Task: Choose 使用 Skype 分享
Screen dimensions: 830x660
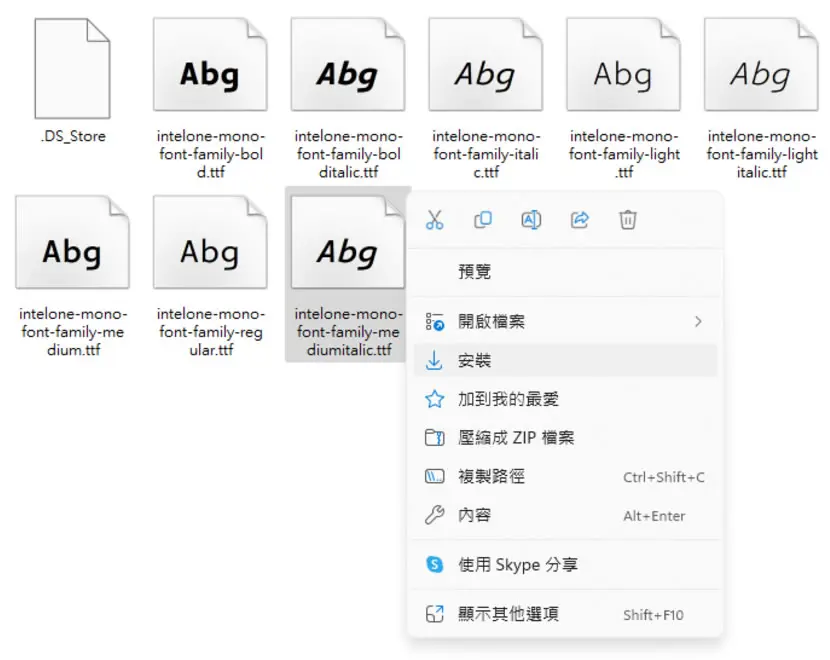Action: [565, 565]
